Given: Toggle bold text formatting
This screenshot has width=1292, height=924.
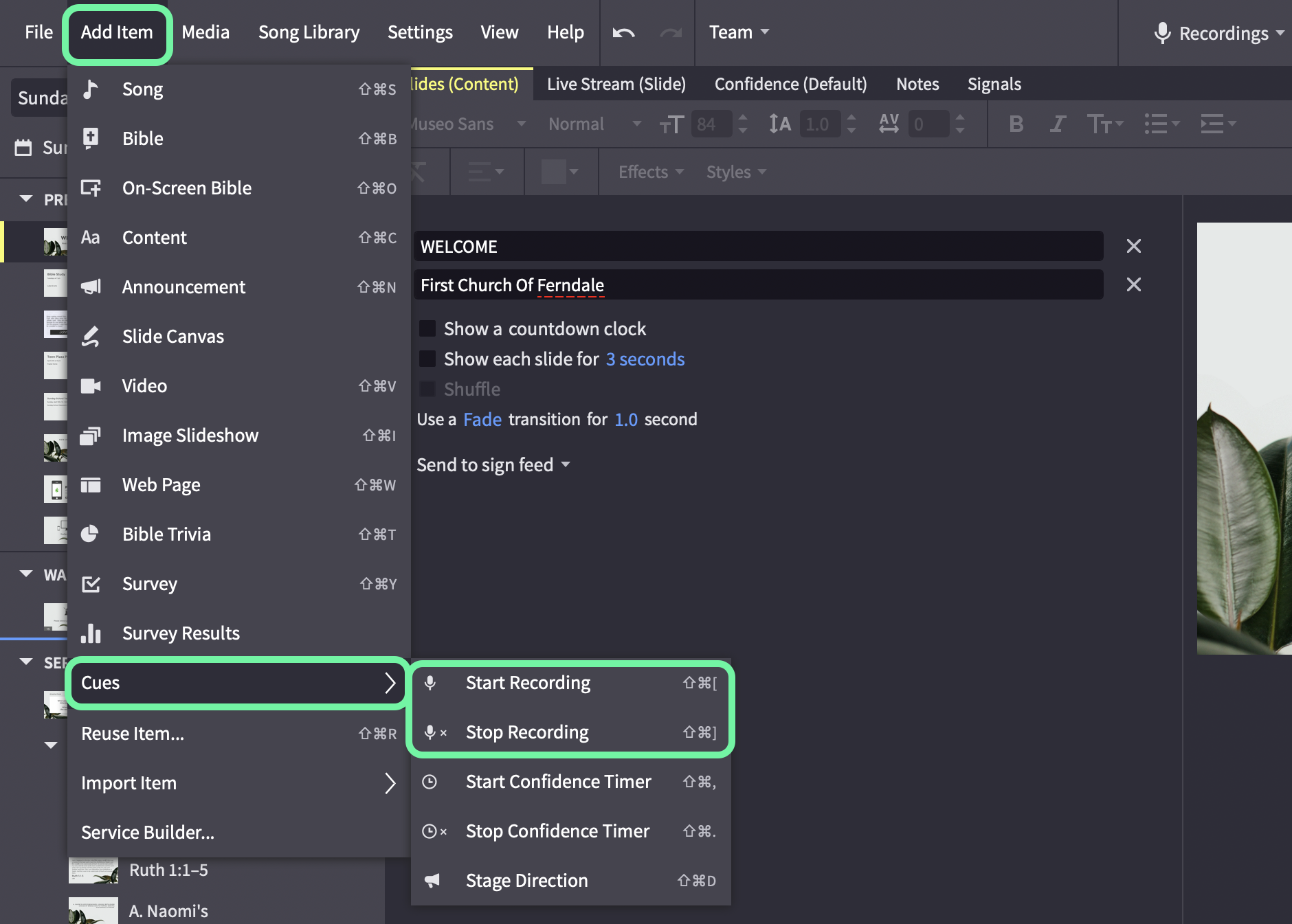Looking at the screenshot, I should (1016, 124).
